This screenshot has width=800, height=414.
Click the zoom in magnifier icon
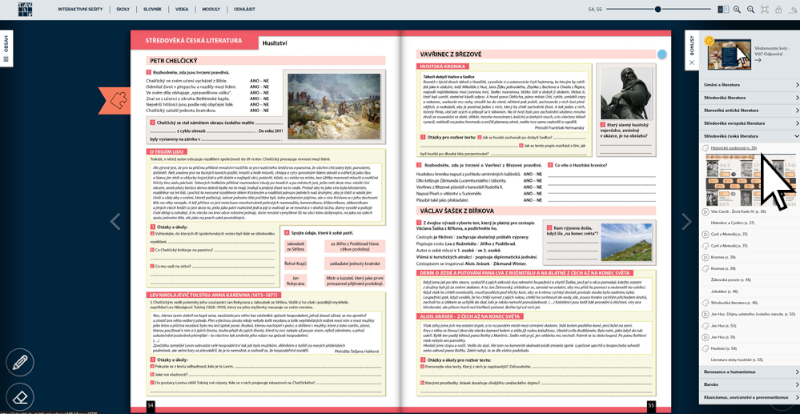[x=737, y=9]
